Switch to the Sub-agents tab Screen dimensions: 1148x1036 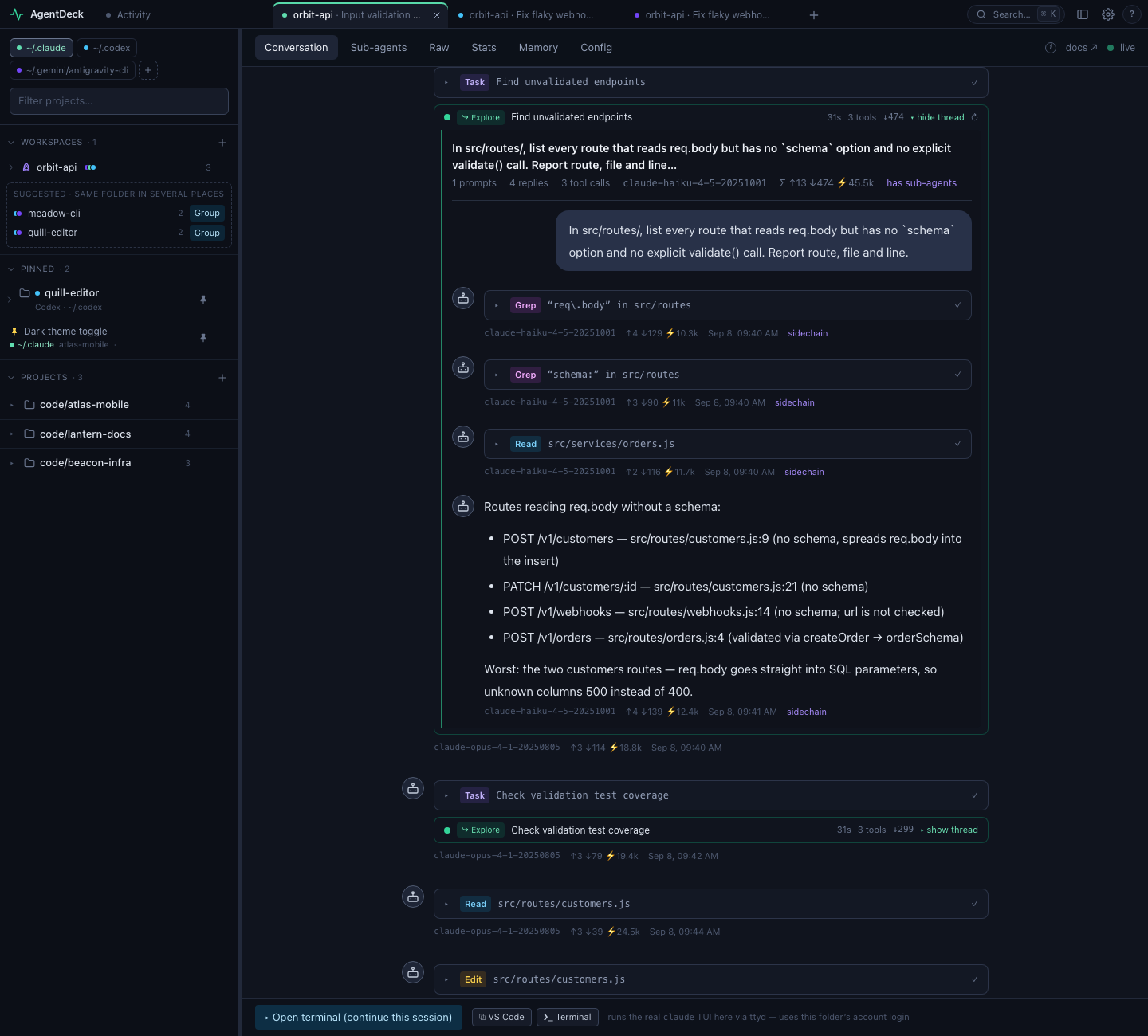(x=379, y=48)
